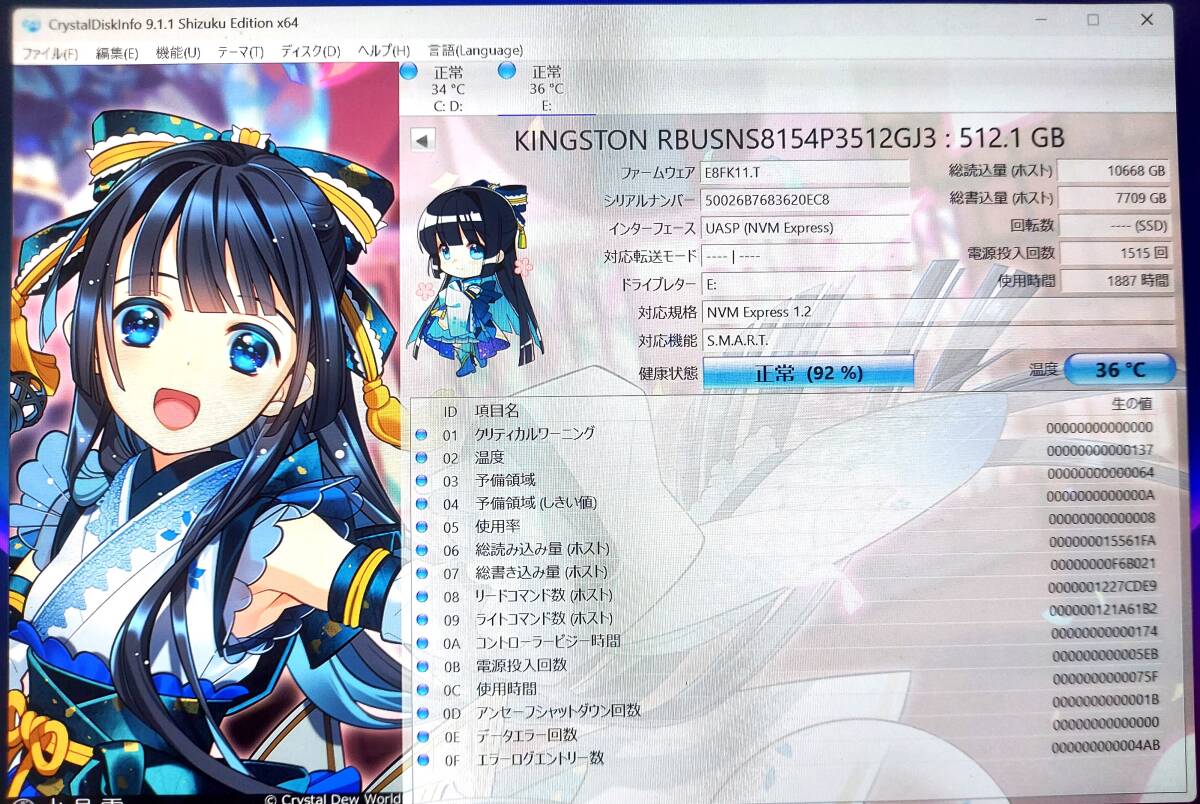Viewport: 1200px width, 804px height.
Task: Click the previous disk arrow button
Action: click(x=423, y=140)
